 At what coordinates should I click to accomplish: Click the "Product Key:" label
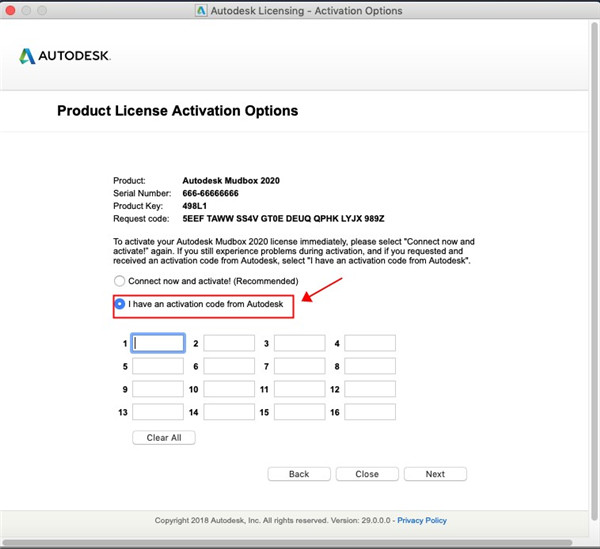tap(138, 206)
